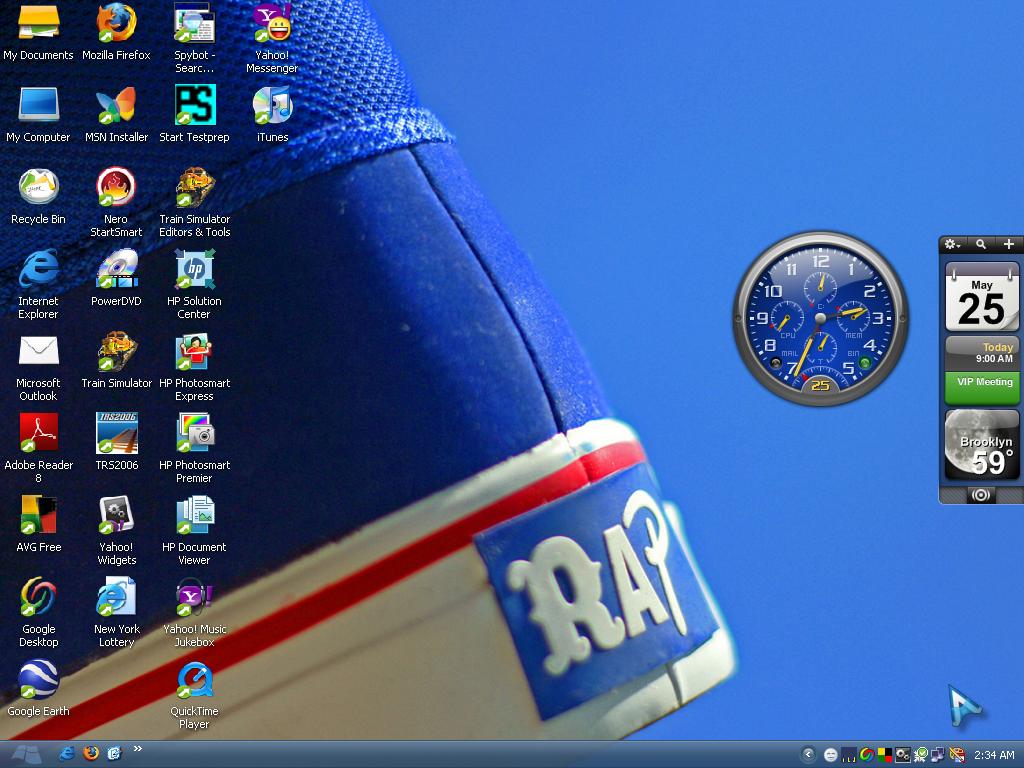Add a widget with the plus button
1024x768 pixels.
click(x=1008, y=244)
